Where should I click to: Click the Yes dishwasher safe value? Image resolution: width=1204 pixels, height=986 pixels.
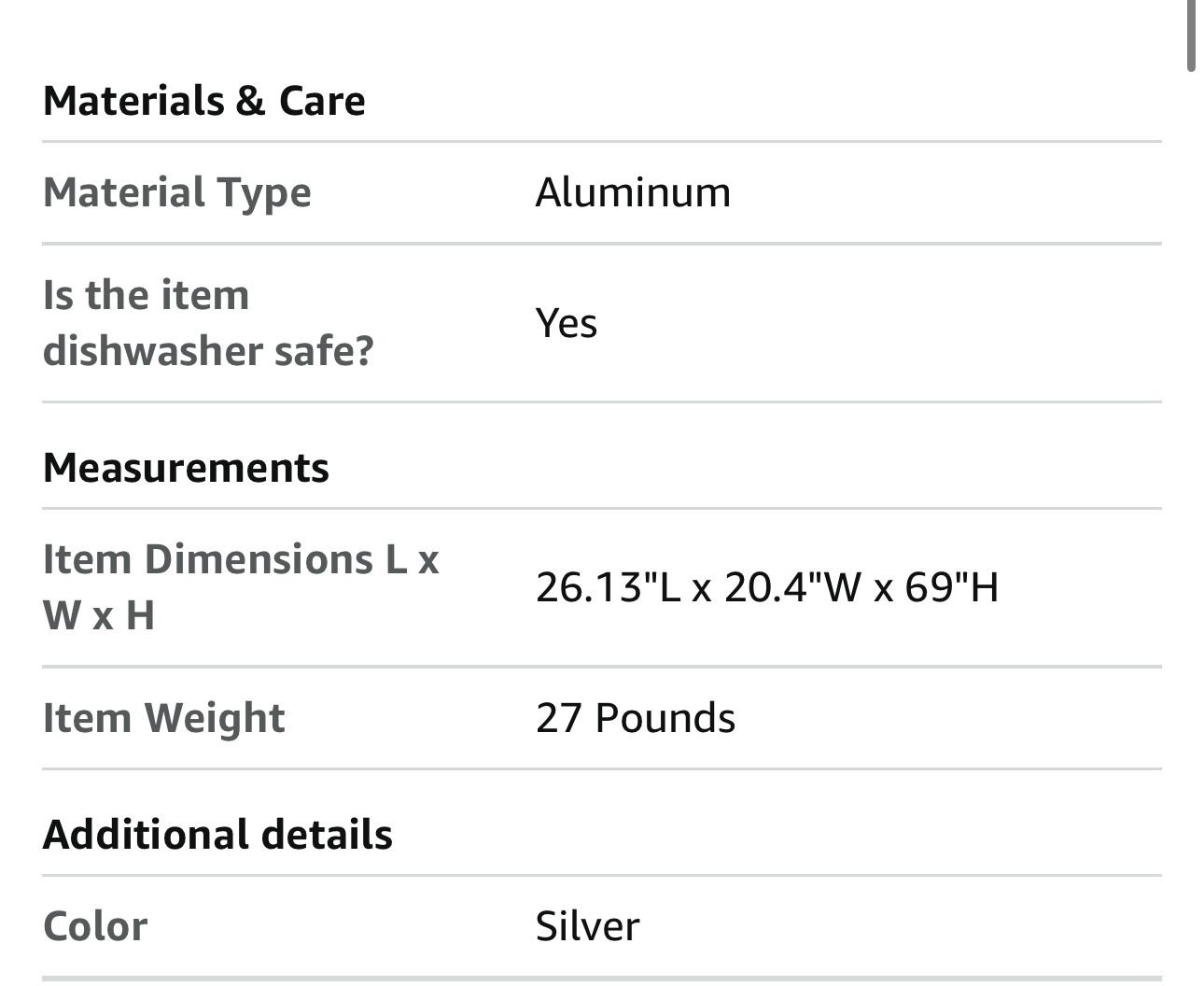[x=567, y=323]
